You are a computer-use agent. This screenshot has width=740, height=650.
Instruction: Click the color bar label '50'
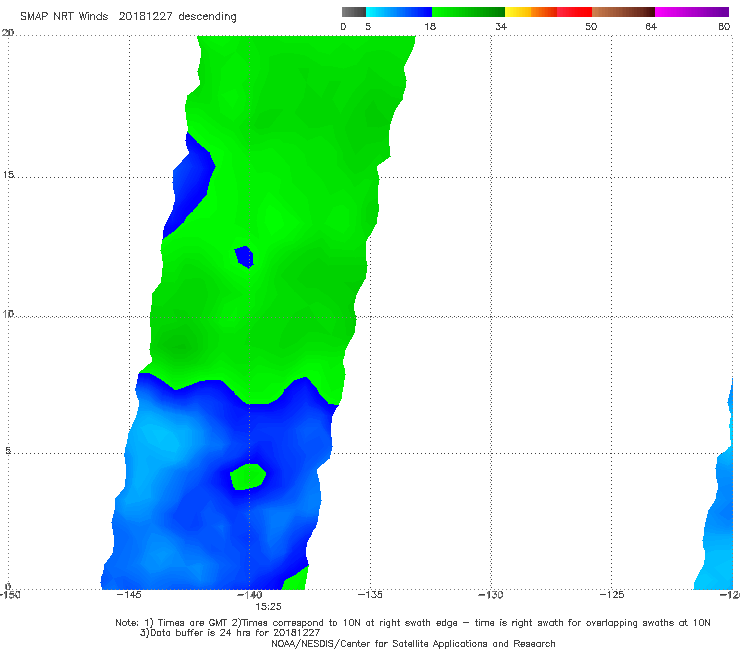pyautogui.click(x=591, y=27)
